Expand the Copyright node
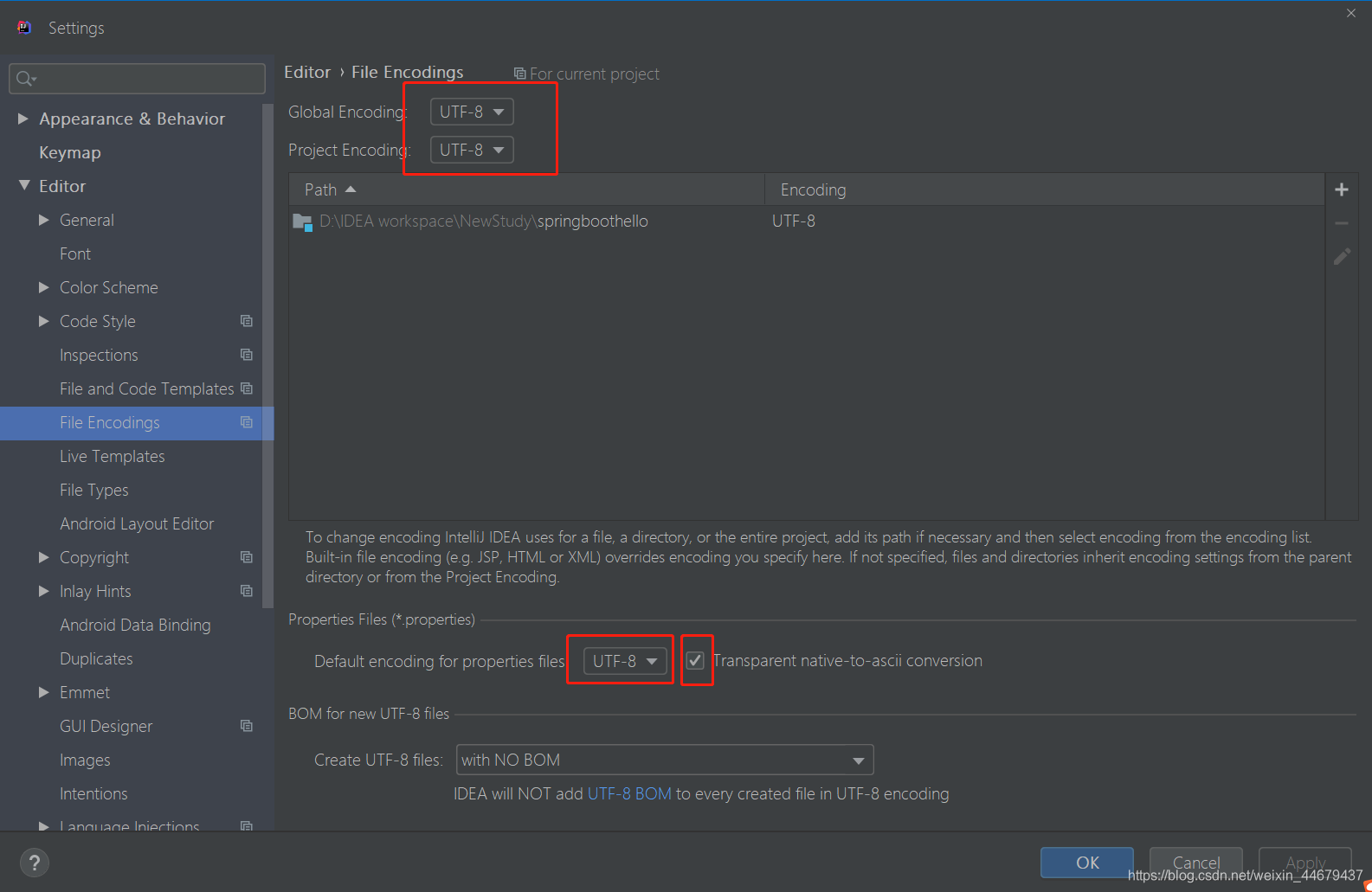 (44, 557)
